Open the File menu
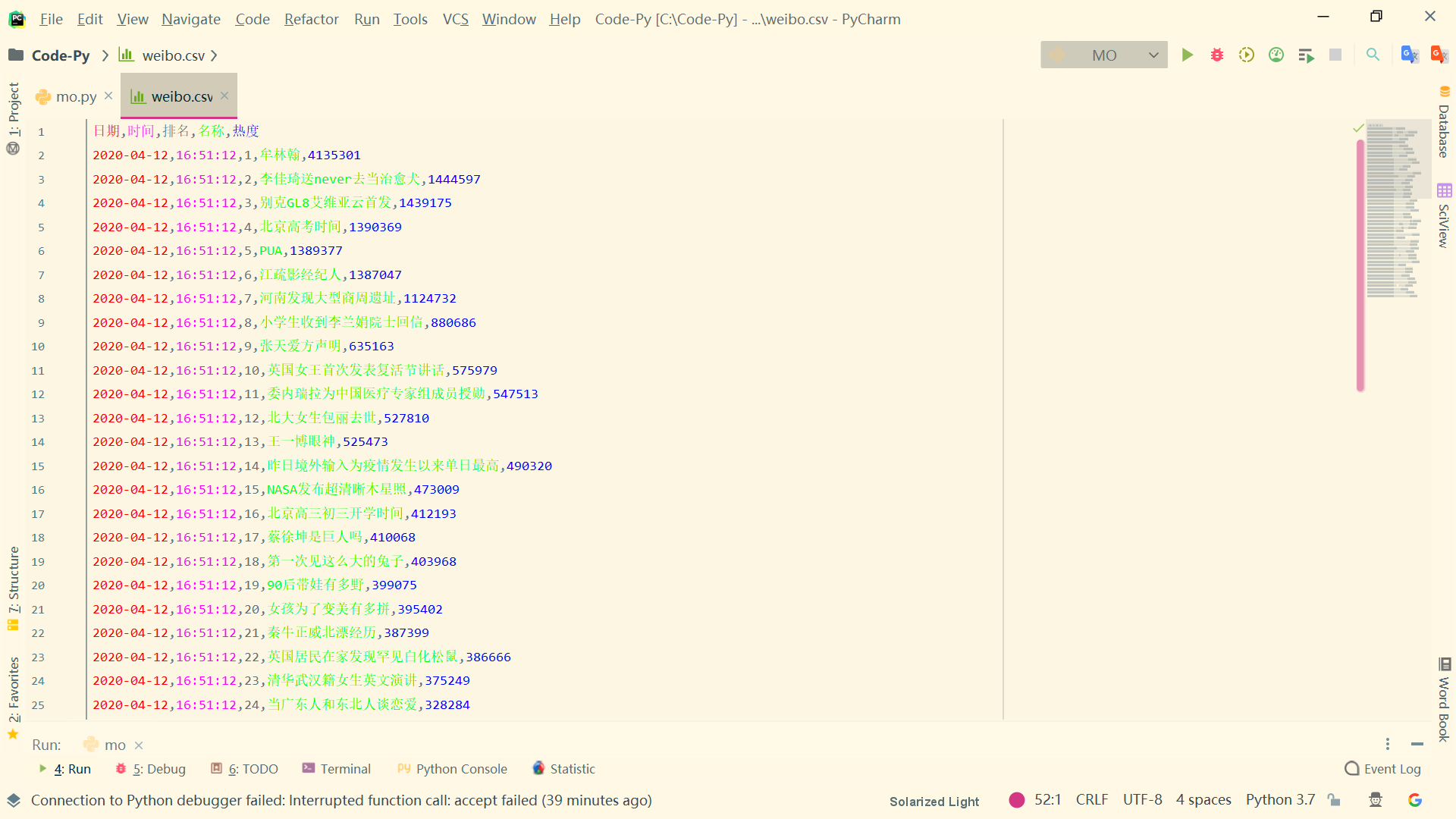1456x819 pixels. [51, 19]
